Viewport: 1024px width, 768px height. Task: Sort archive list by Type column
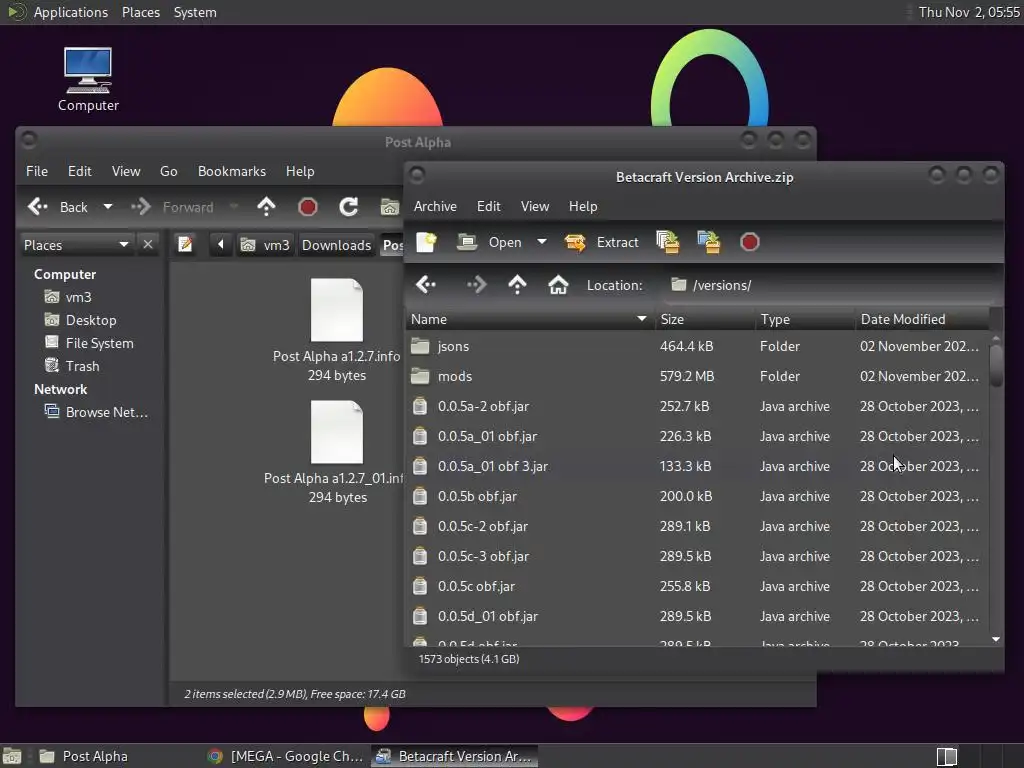click(805, 319)
